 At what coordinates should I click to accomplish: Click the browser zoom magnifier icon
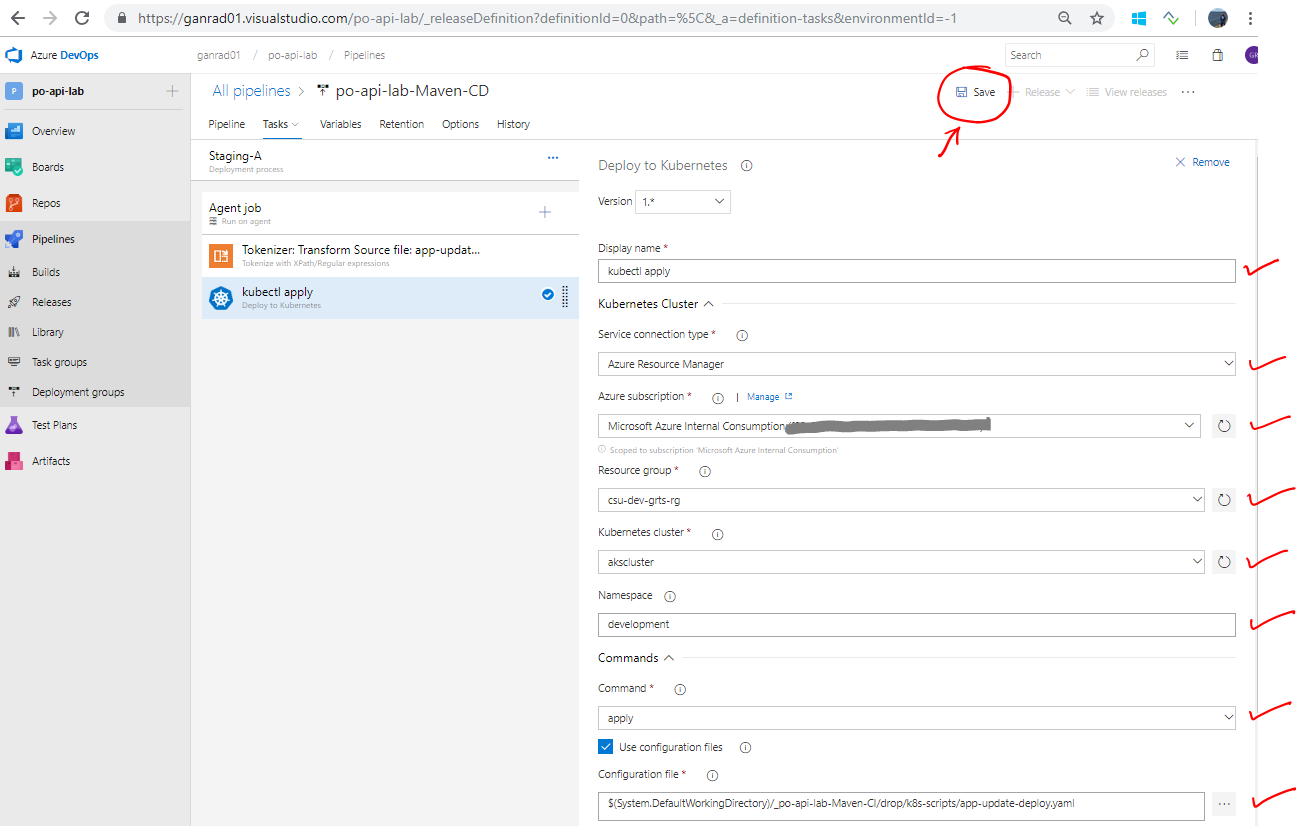point(1066,18)
